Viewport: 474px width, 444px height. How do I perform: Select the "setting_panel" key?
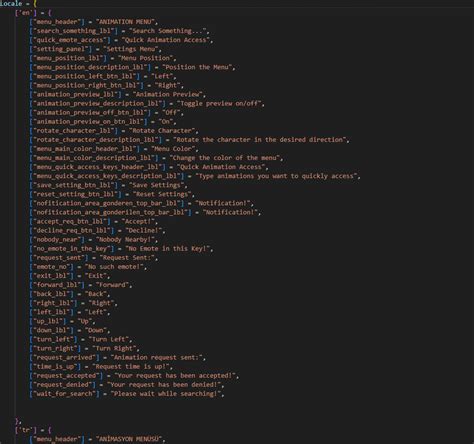coord(62,49)
